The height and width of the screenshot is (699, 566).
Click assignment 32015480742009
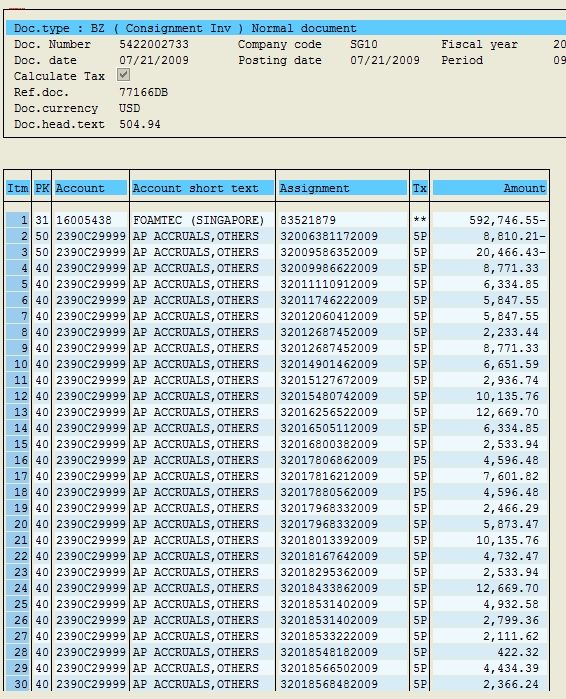pos(329,396)
